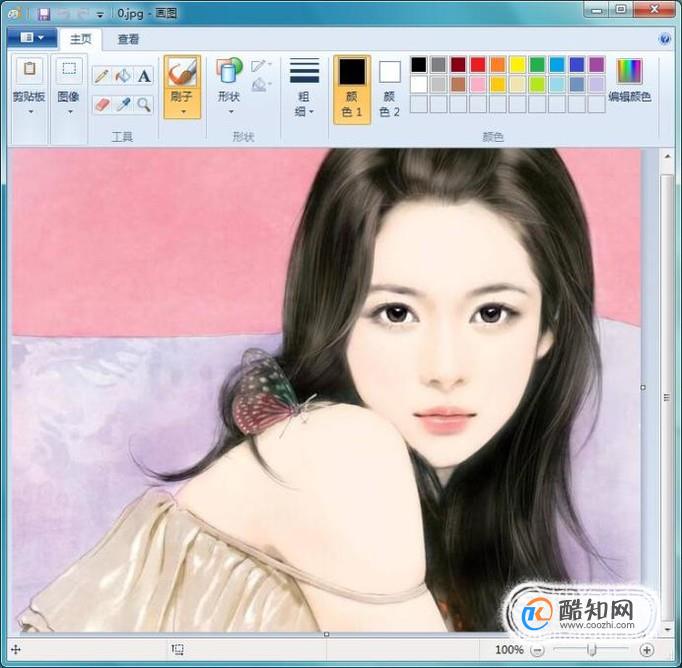Viewport: 682px width, 668px height.
Task: Select the Color picker eyedropper tool
Action: 123,105
